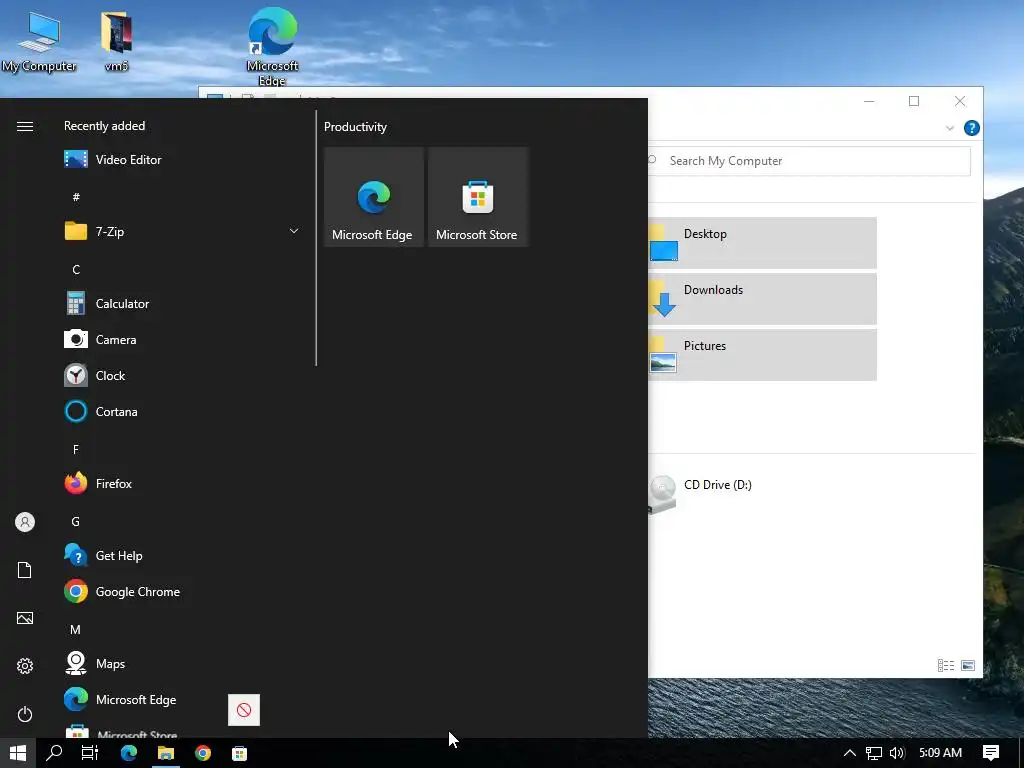Open network status tray icon

tap(874, 753)
